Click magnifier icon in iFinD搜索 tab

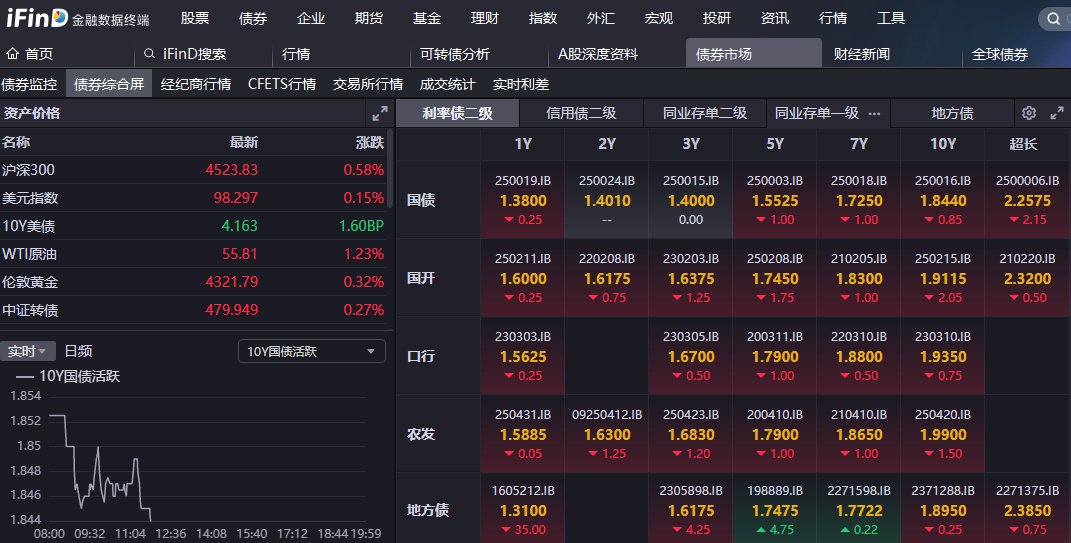coord(150,53)
